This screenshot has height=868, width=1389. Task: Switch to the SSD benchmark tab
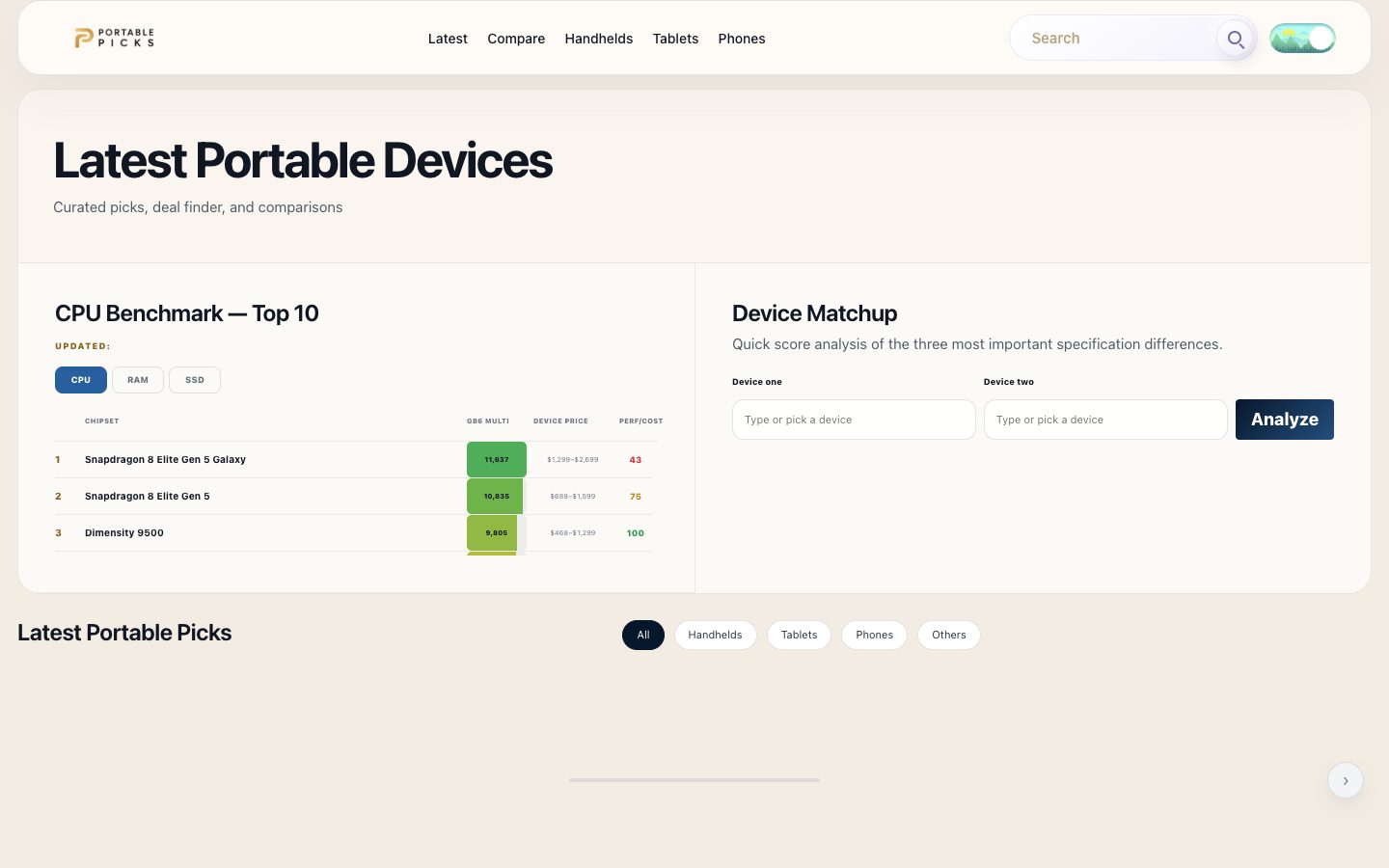[195, 380]
